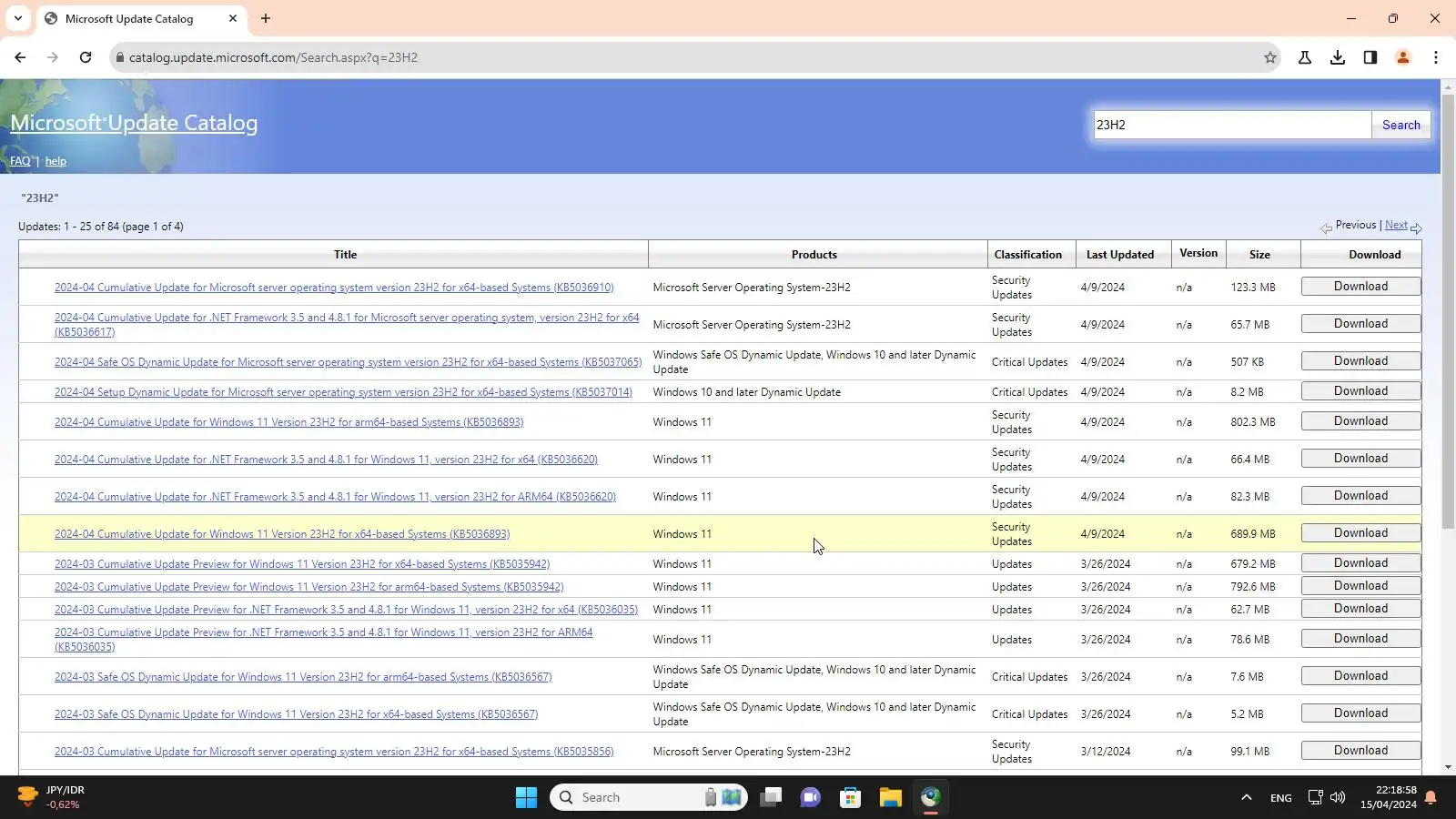Screen dimensions: 1456x819
Task: Download the 689.9 MB x64 cumulative update
Action: (x=1360, y=533)
